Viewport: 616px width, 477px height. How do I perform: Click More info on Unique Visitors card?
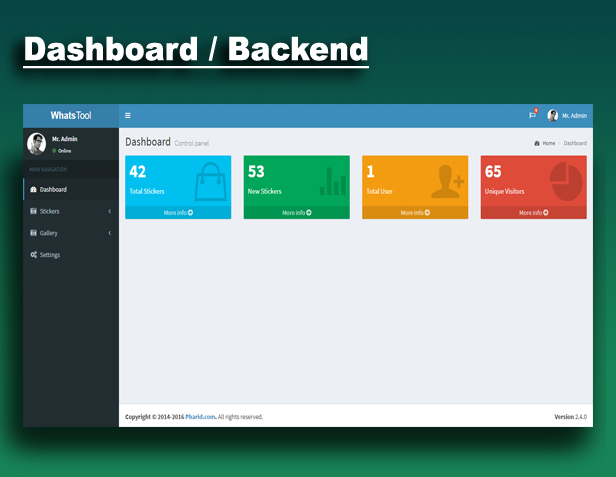(534, 213)
